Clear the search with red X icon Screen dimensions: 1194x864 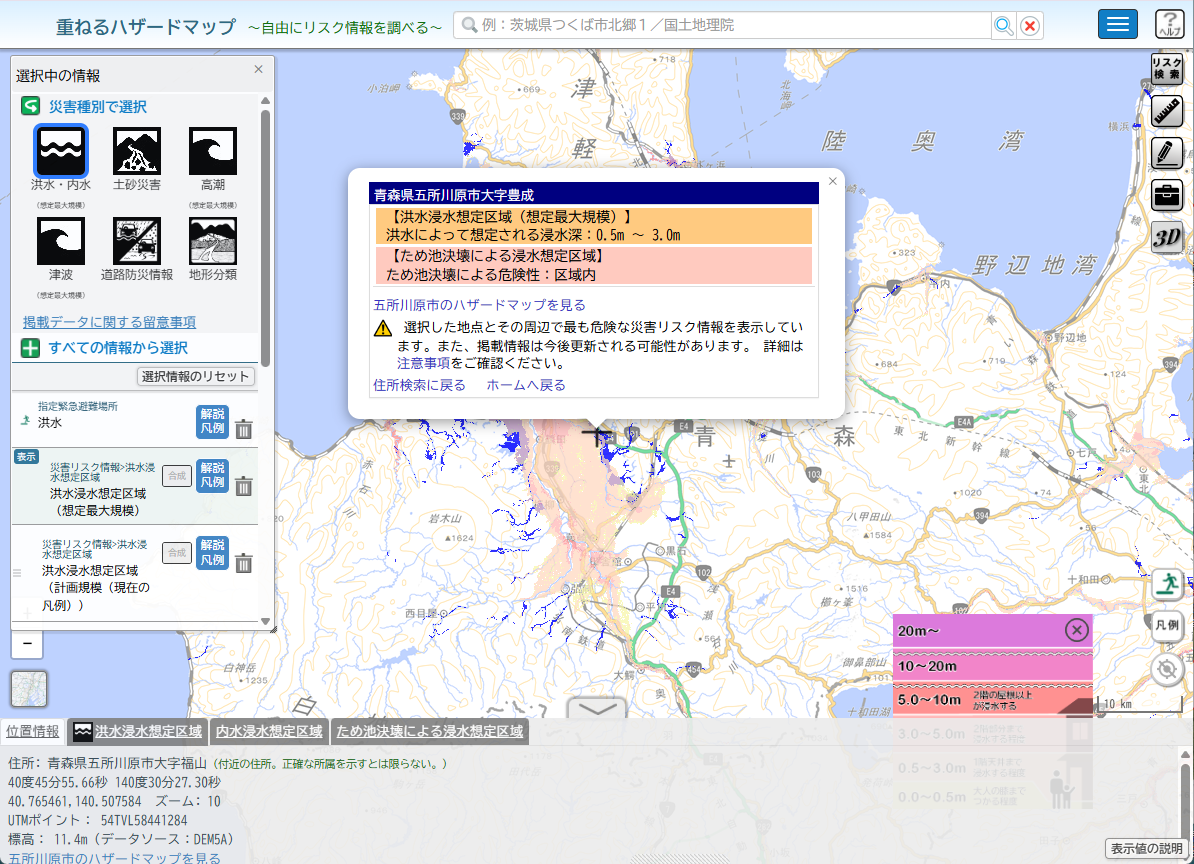(1030, 26)
